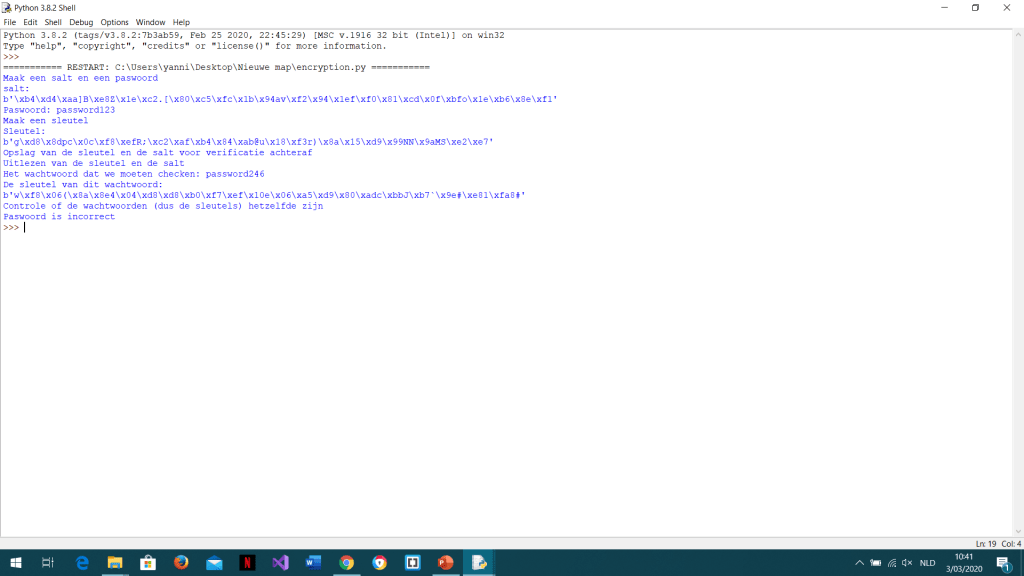Switch to Word in the taskbar

click(313, 563)
